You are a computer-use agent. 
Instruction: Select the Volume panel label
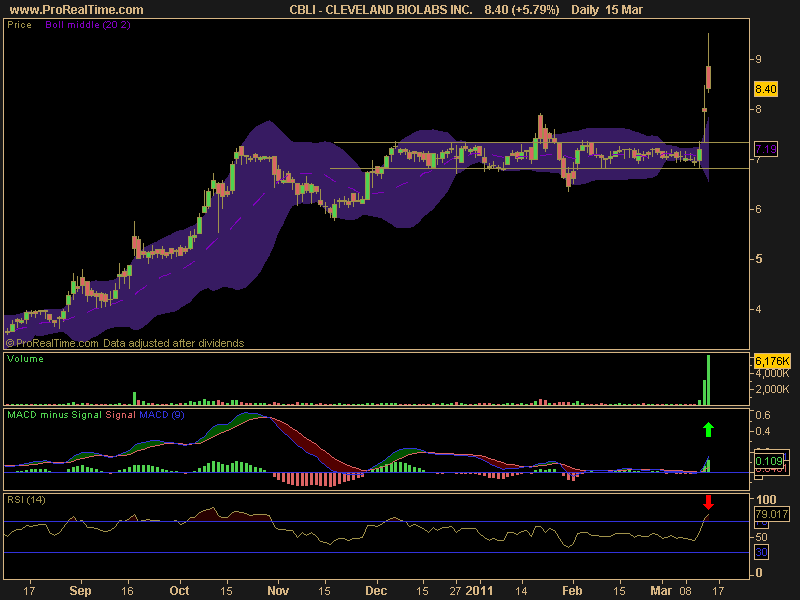pos(26,359)
